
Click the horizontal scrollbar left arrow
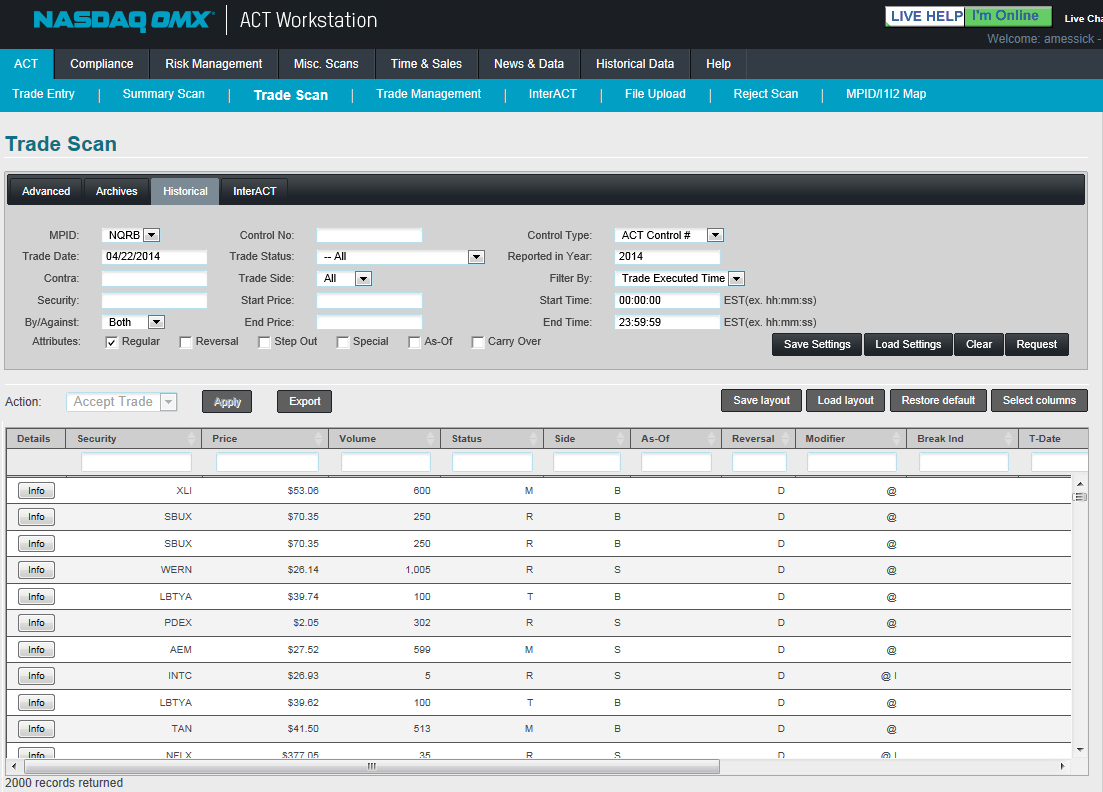click(x=14, y=766)
